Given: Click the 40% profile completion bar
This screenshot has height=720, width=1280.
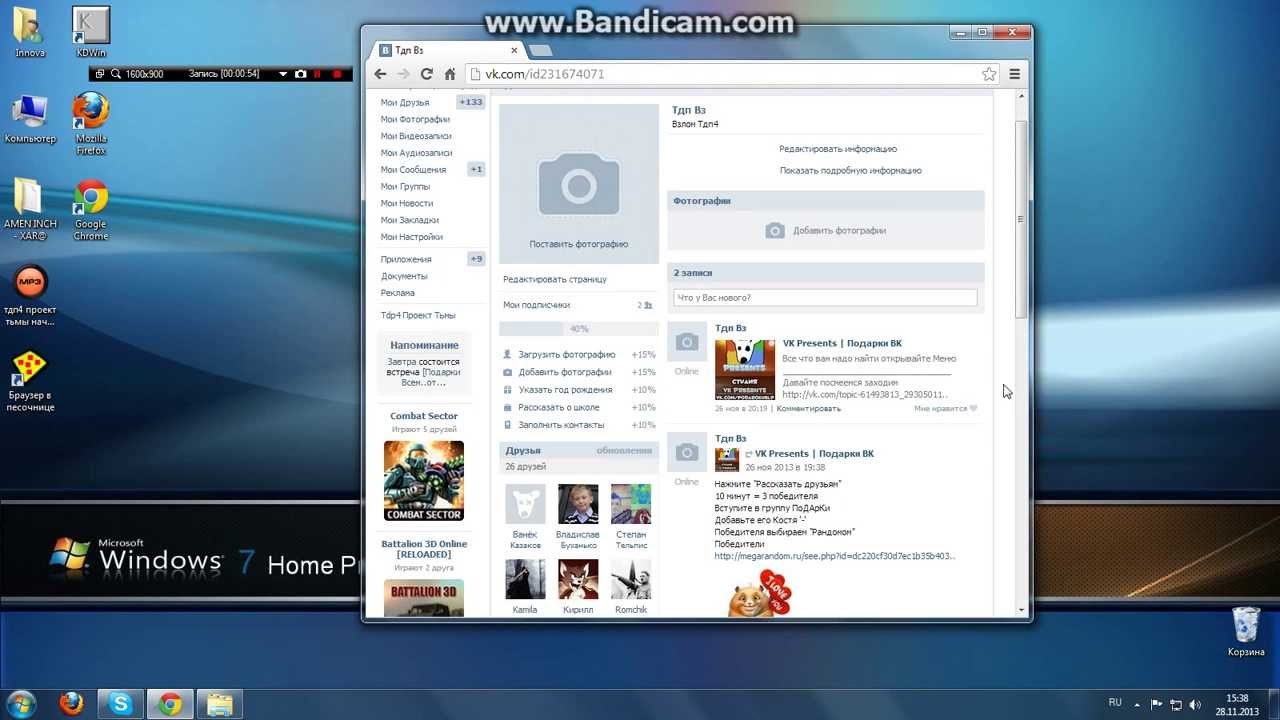Looking at the screenshot, I should point(579,329).
